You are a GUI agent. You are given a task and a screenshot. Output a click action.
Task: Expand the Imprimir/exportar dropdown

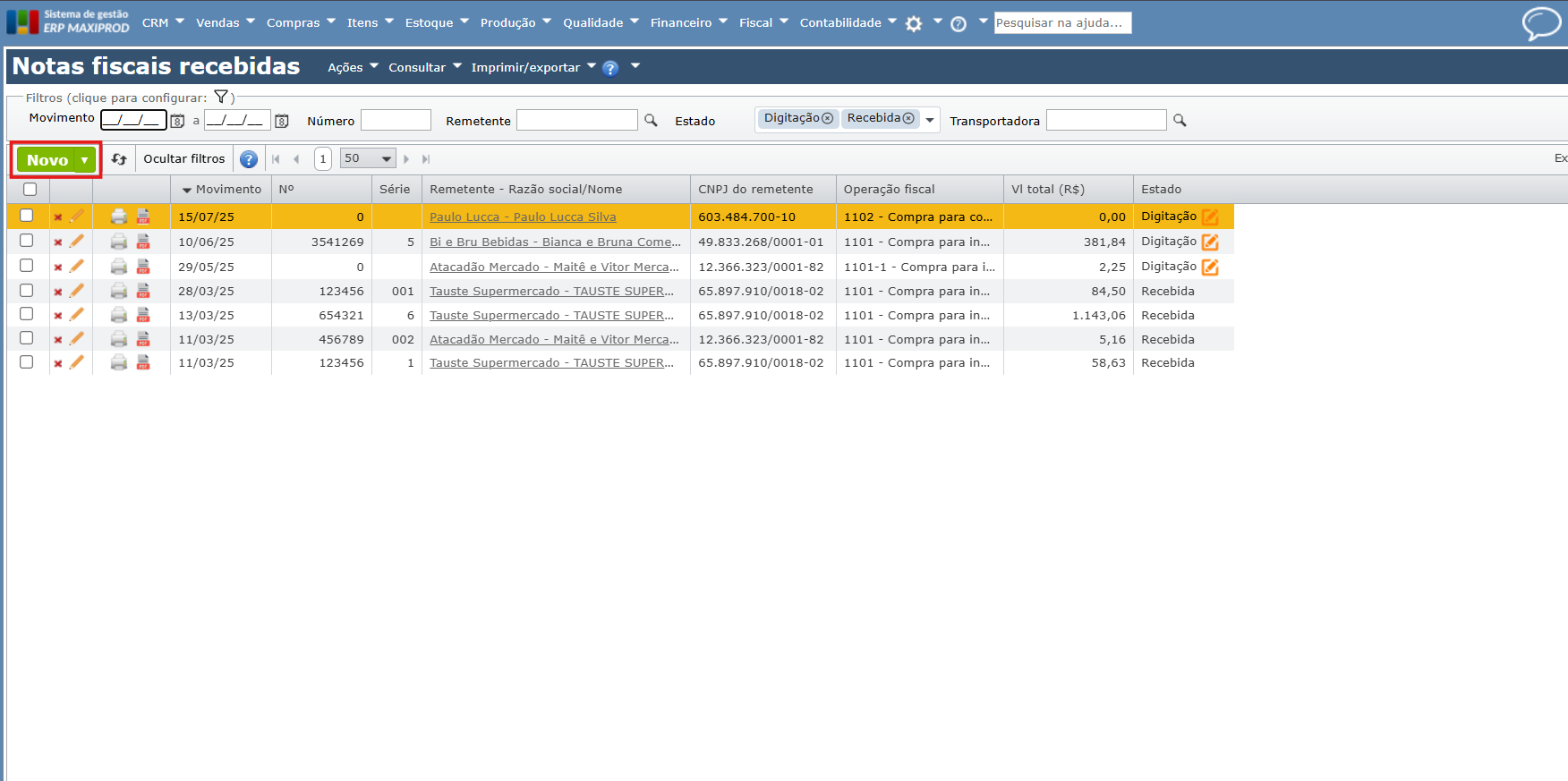click(533, 67)
